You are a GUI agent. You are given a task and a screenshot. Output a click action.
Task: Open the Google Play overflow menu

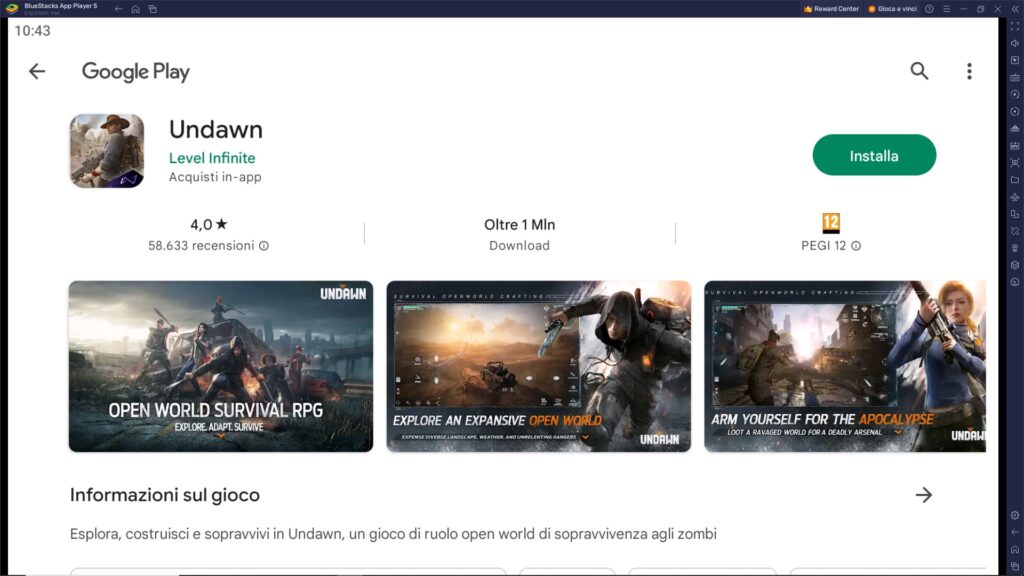click(967, 71)
